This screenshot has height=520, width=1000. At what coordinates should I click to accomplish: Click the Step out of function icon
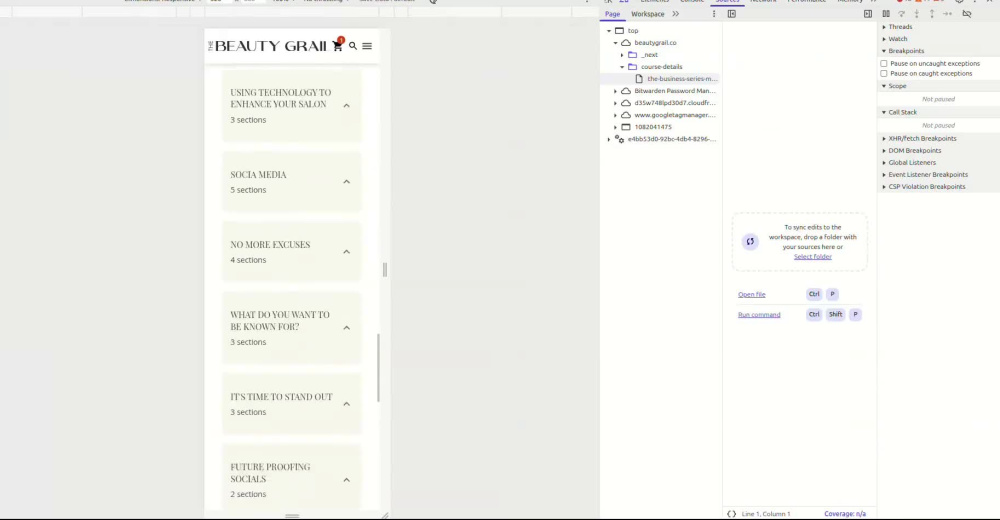(x=932, y=14)
